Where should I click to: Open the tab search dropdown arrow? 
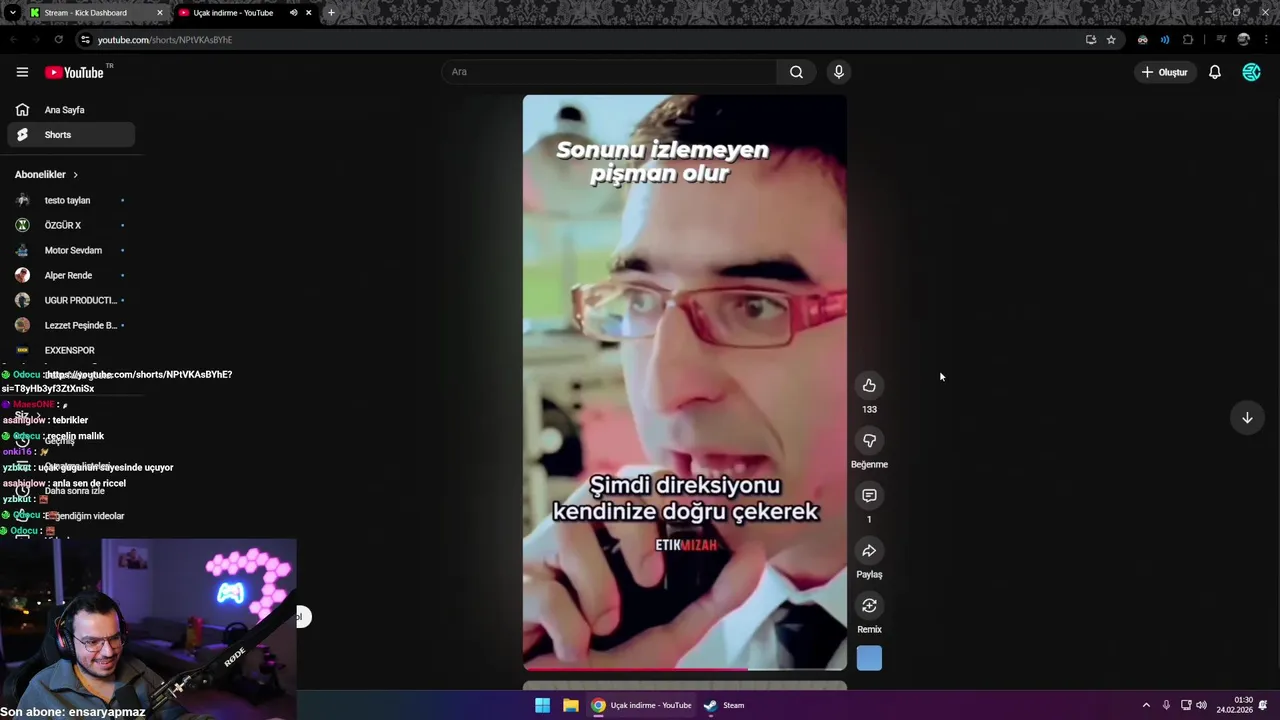tap(13, 13)
